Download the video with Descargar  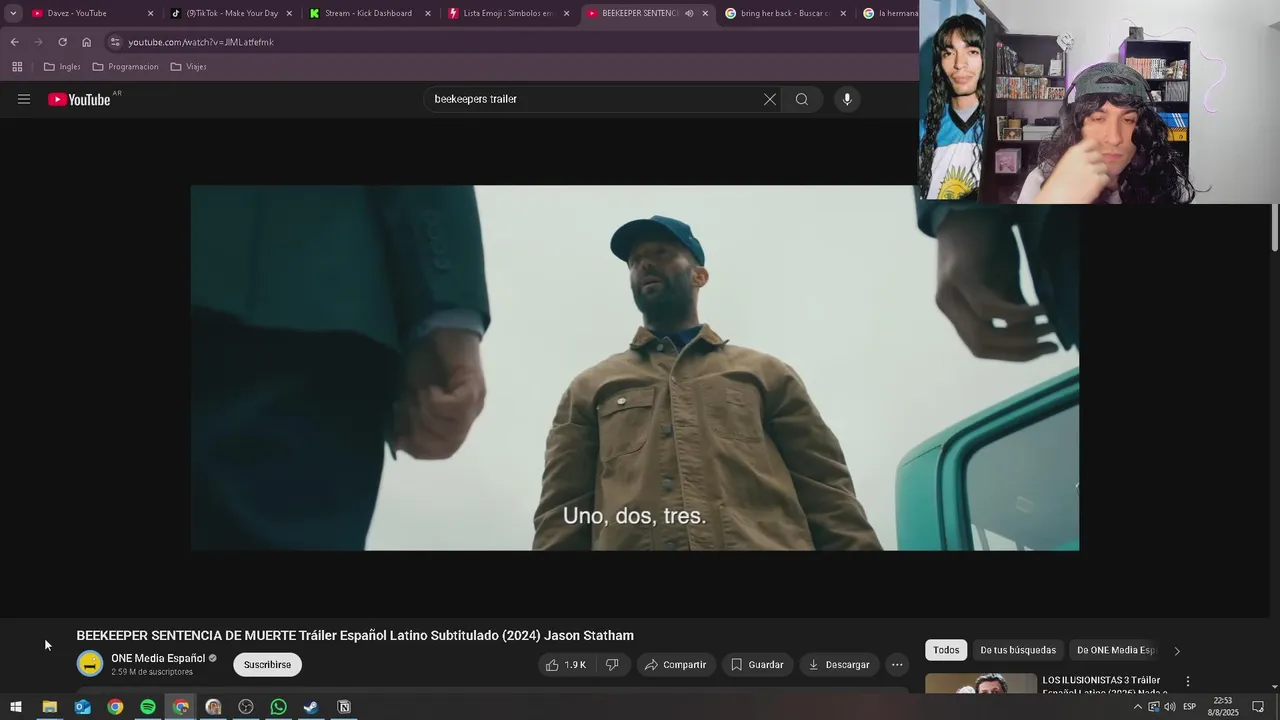click(x=839, y=664)
